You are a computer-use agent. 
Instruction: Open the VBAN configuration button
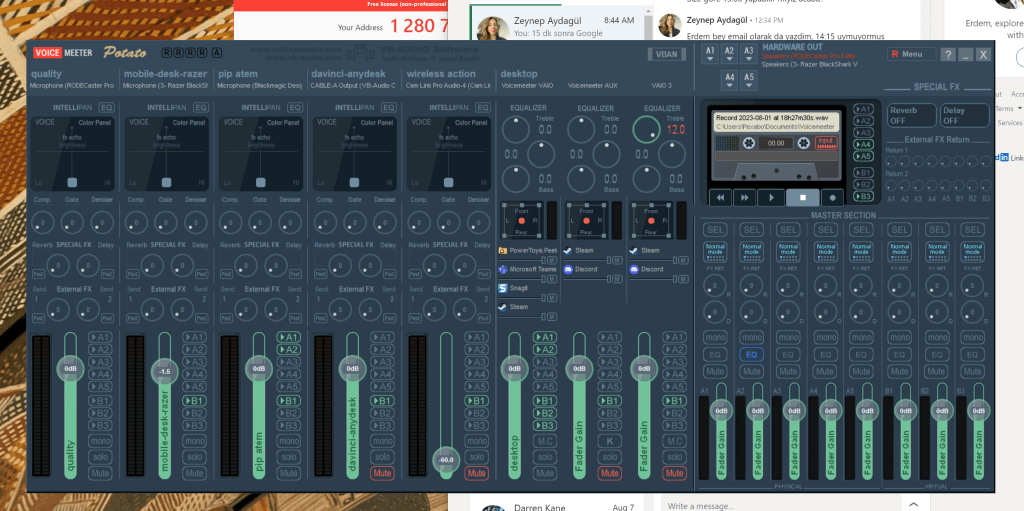pyautogui.click(x=667, y=55)
